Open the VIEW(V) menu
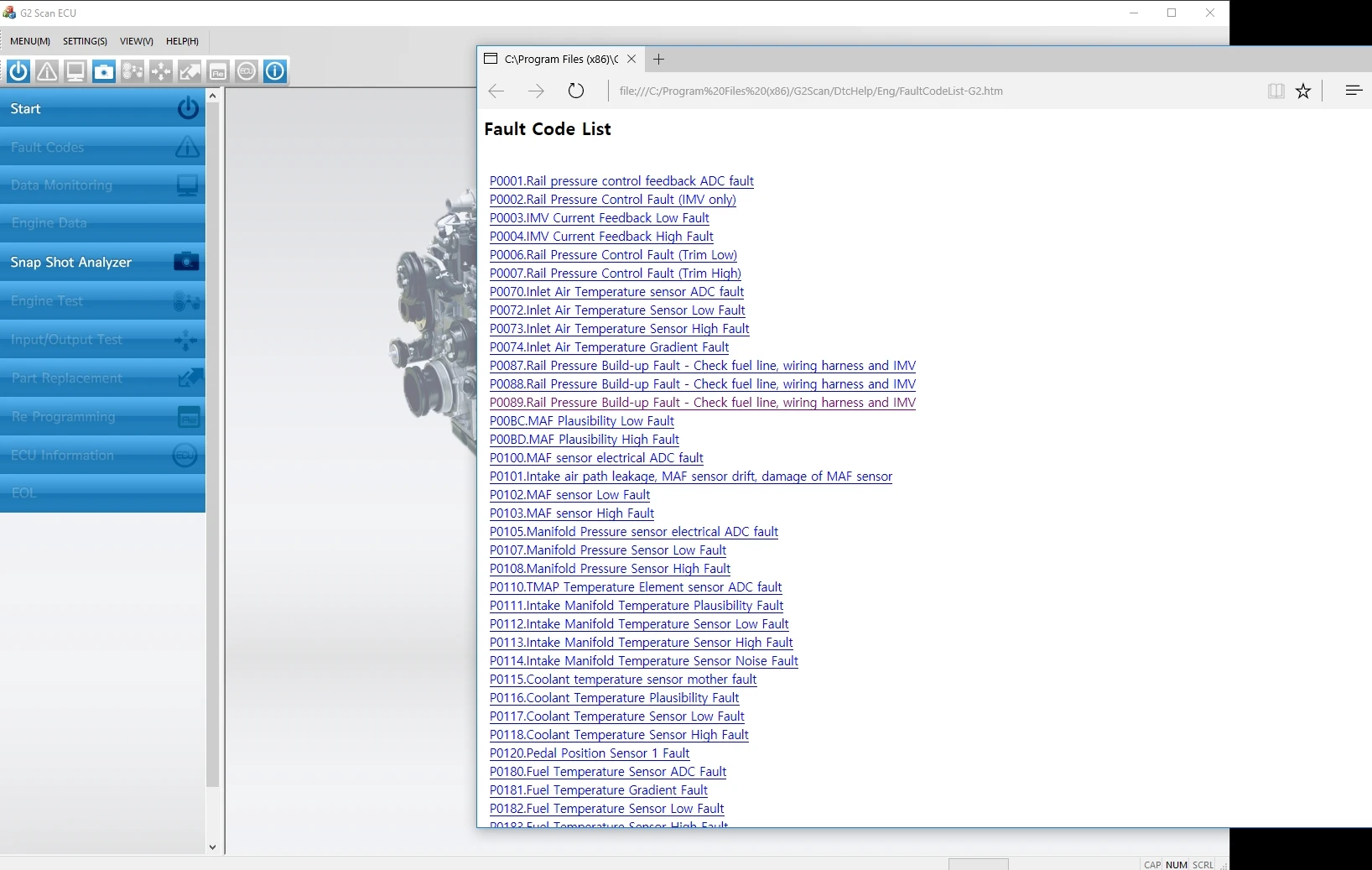The width and height of the screenshot is (1372, 870). coord(136,41)
